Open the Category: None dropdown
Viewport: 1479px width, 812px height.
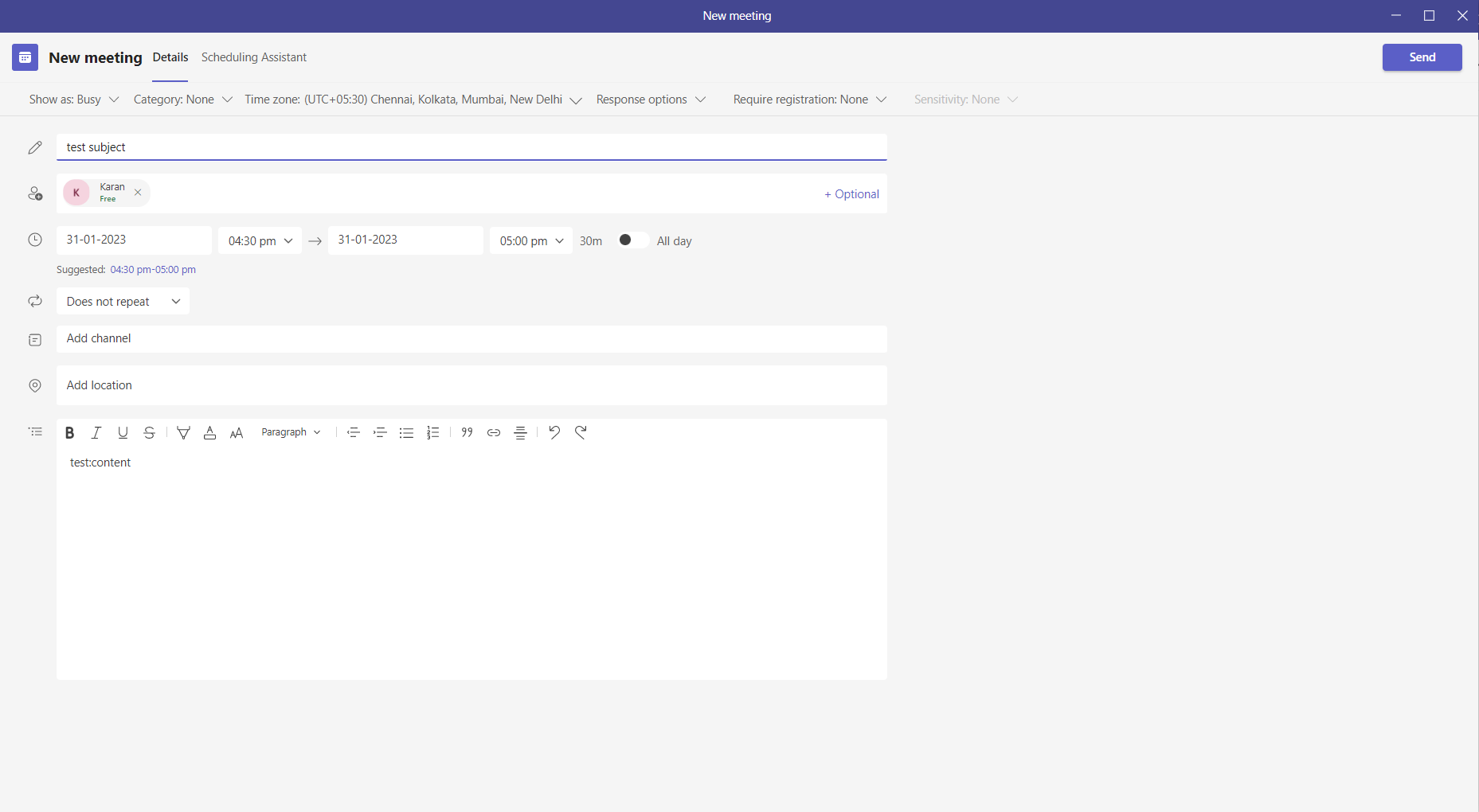pos(183,100)
